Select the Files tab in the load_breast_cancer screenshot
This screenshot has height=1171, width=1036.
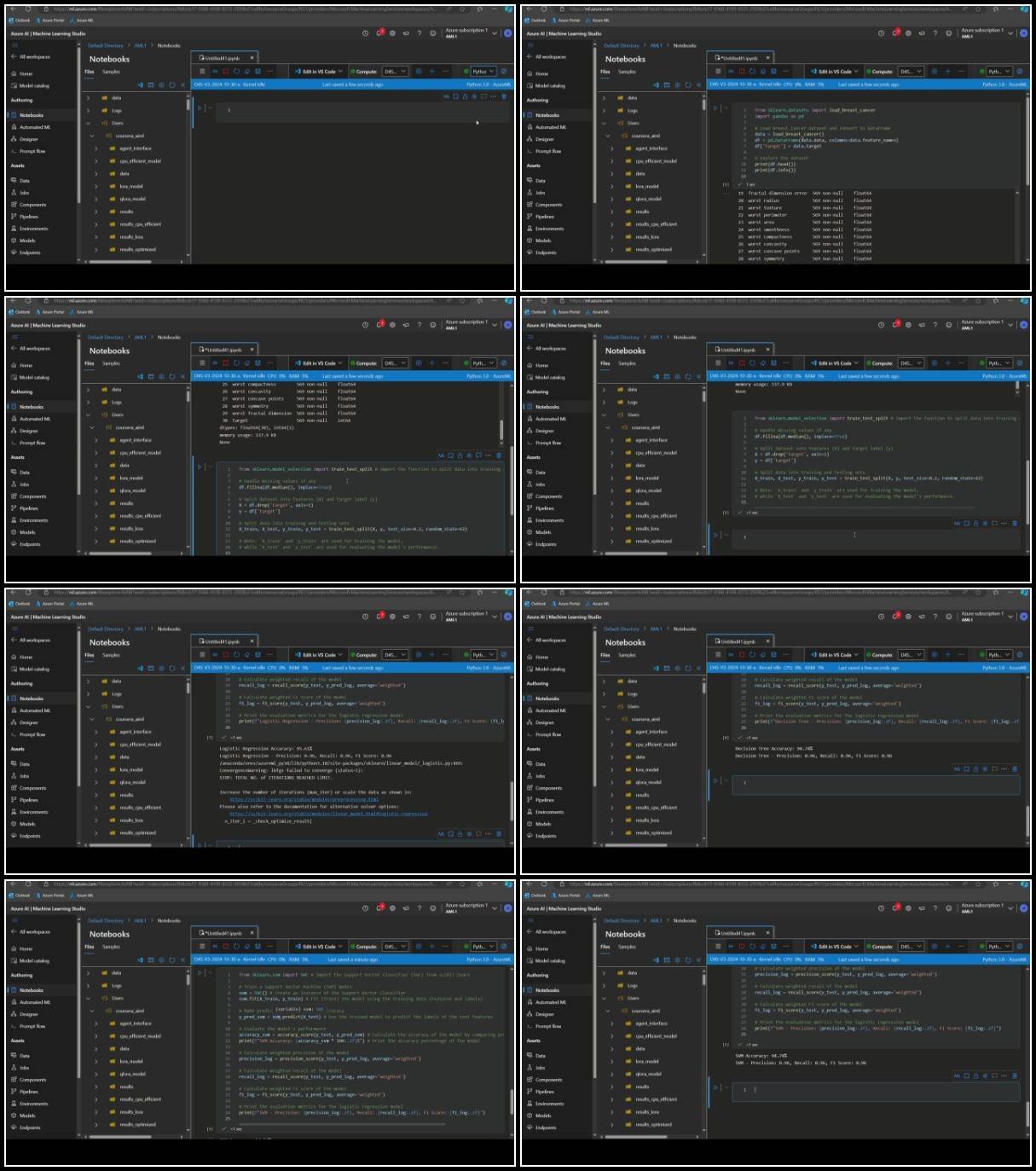[605, 72]
